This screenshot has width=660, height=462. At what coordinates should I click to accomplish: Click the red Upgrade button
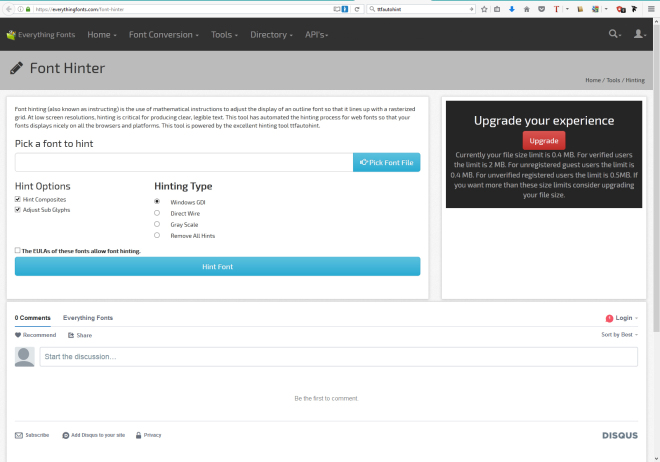[x=544, y=141]
